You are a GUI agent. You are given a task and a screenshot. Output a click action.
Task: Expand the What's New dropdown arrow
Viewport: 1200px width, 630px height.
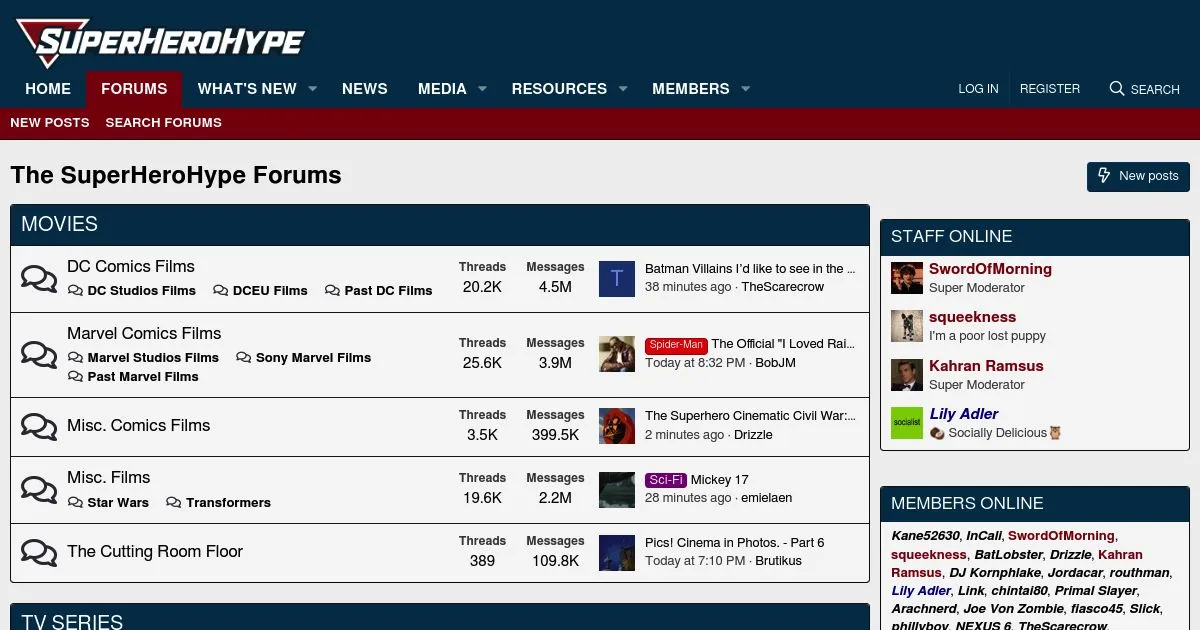313,89
